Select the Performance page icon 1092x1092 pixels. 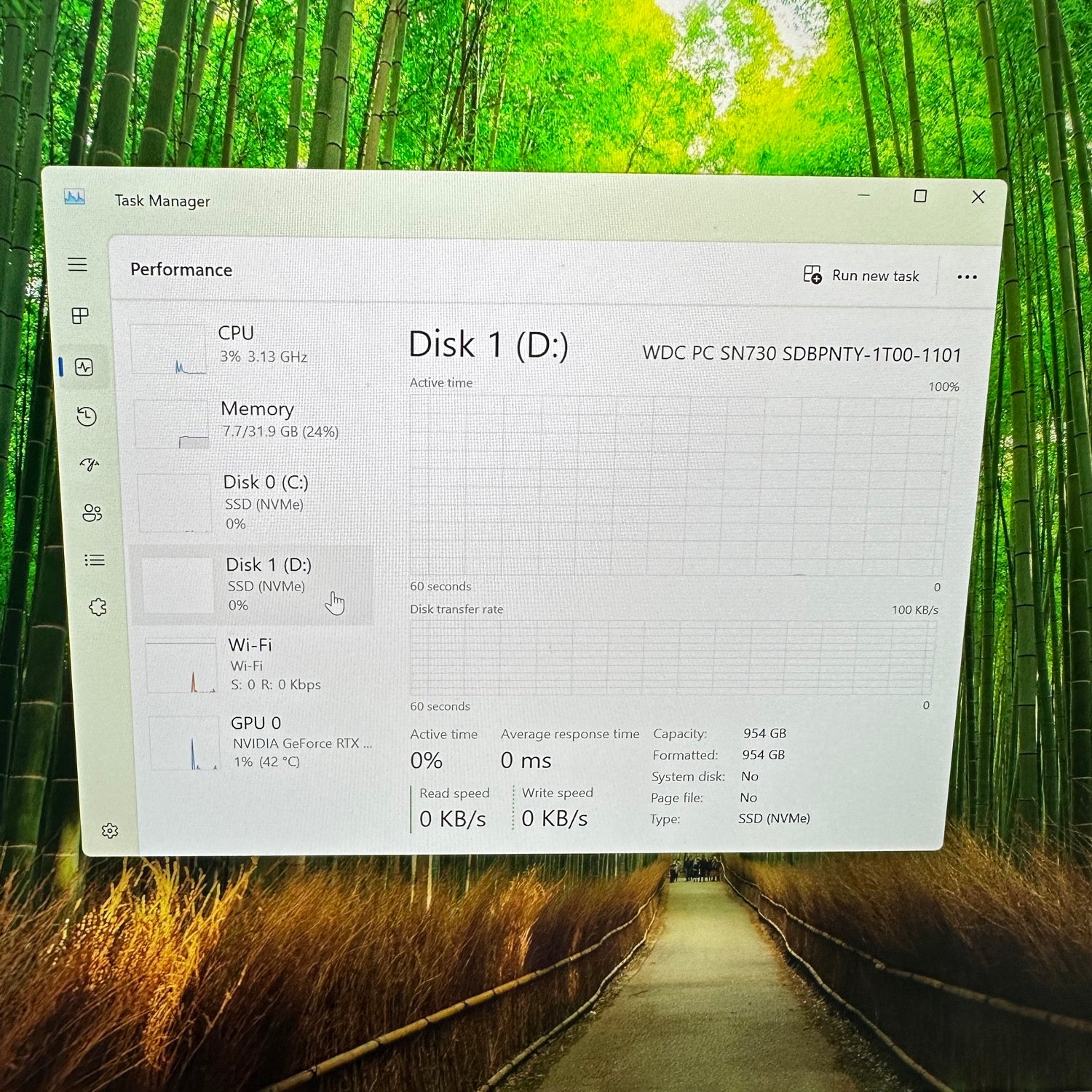[x=84, y=367]
